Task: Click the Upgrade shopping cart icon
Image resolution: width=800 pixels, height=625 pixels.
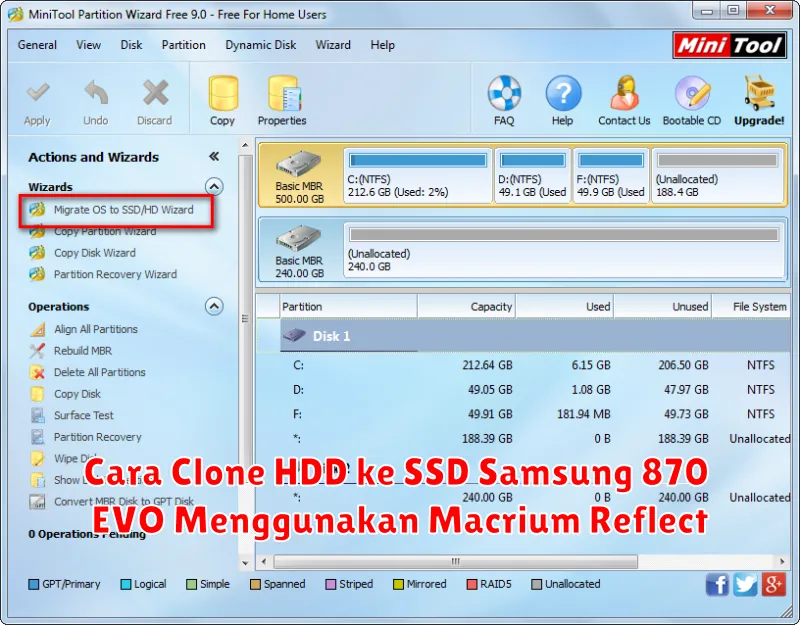Action: click(760, 95)
